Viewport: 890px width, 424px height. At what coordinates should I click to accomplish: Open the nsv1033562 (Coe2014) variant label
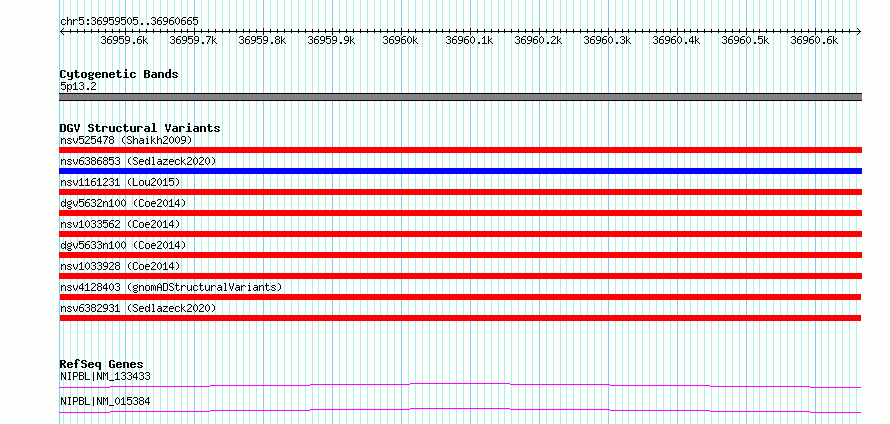[x=120, y=224]
